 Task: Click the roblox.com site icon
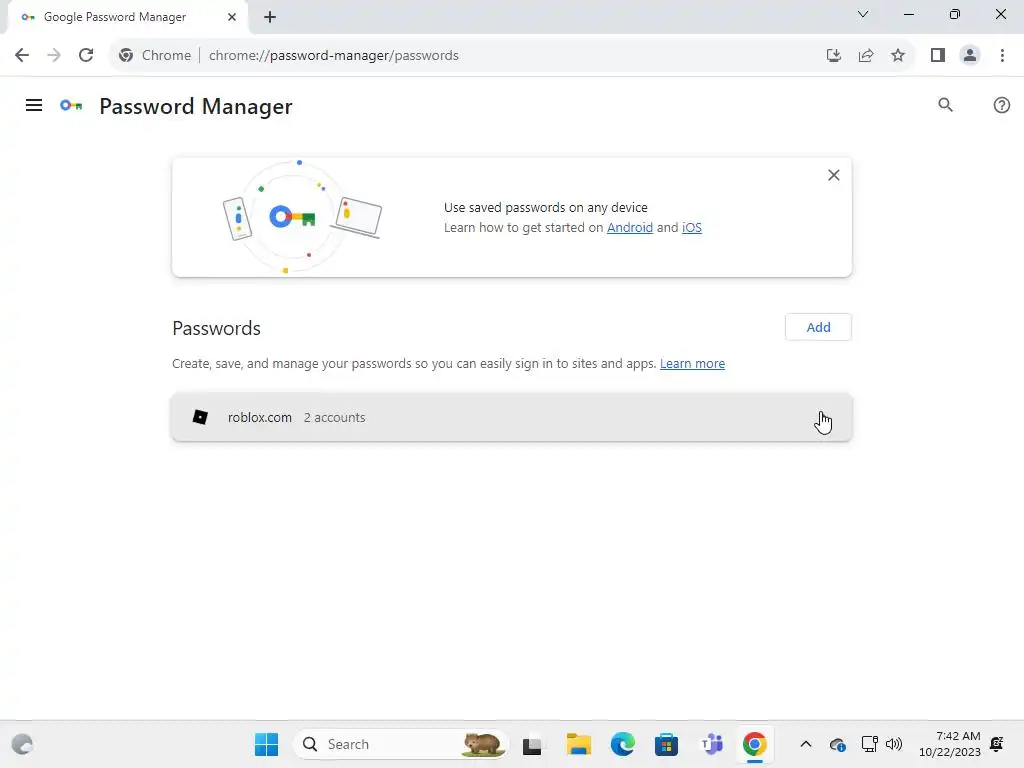click(x=200, y=417)
